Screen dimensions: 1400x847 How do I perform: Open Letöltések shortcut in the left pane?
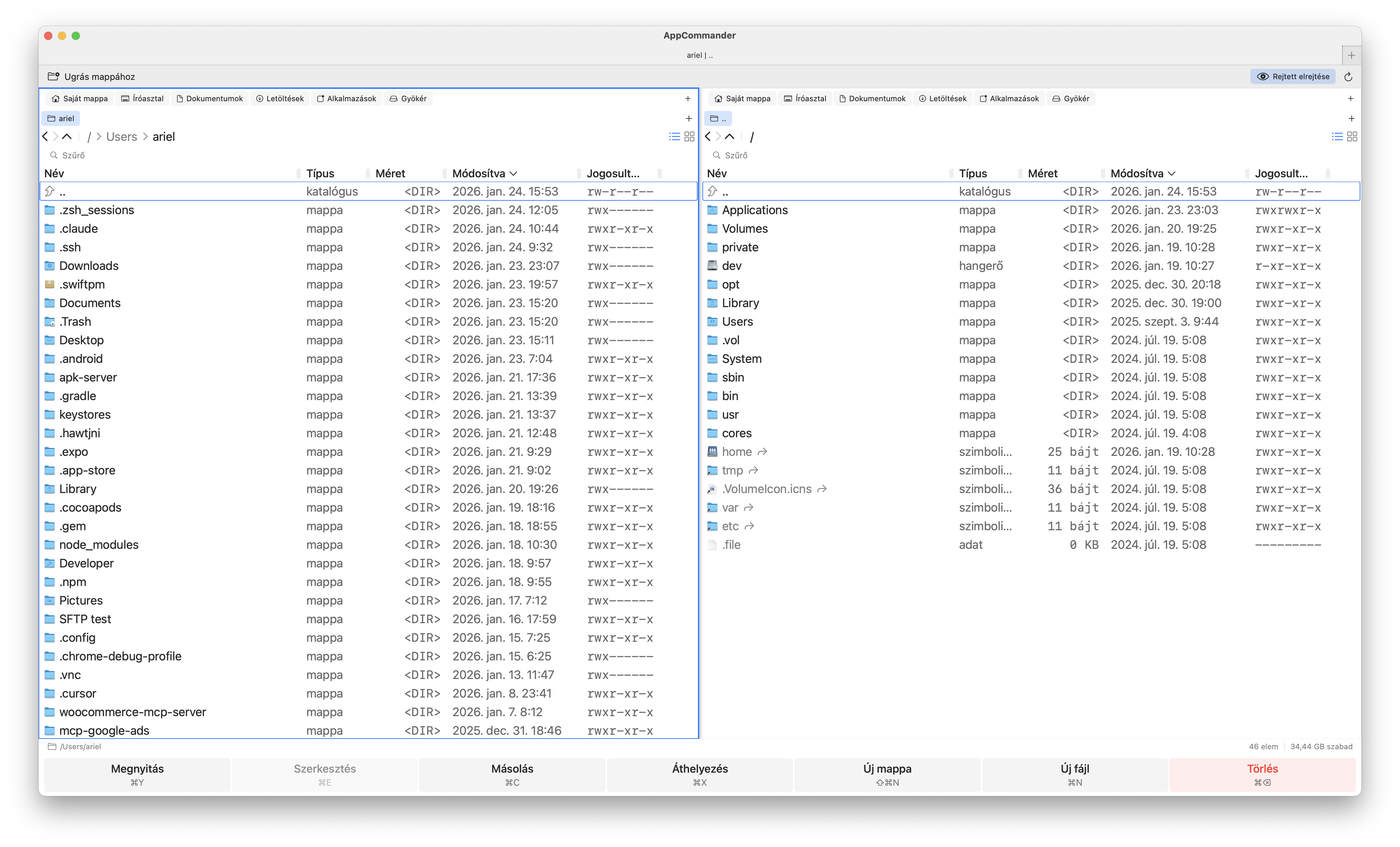click(x=279, y=98)
